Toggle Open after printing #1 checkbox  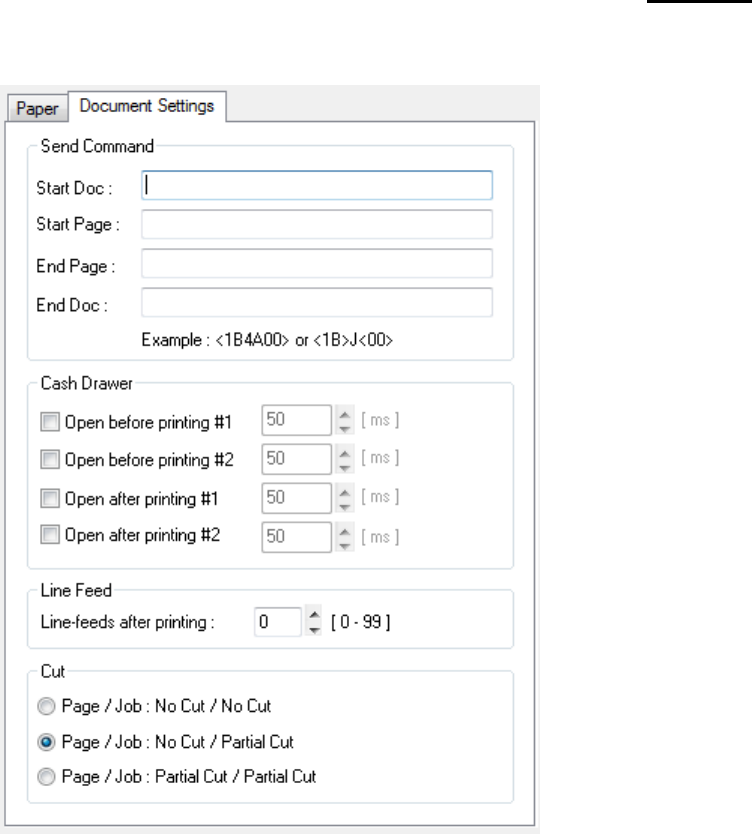[51, 498]
